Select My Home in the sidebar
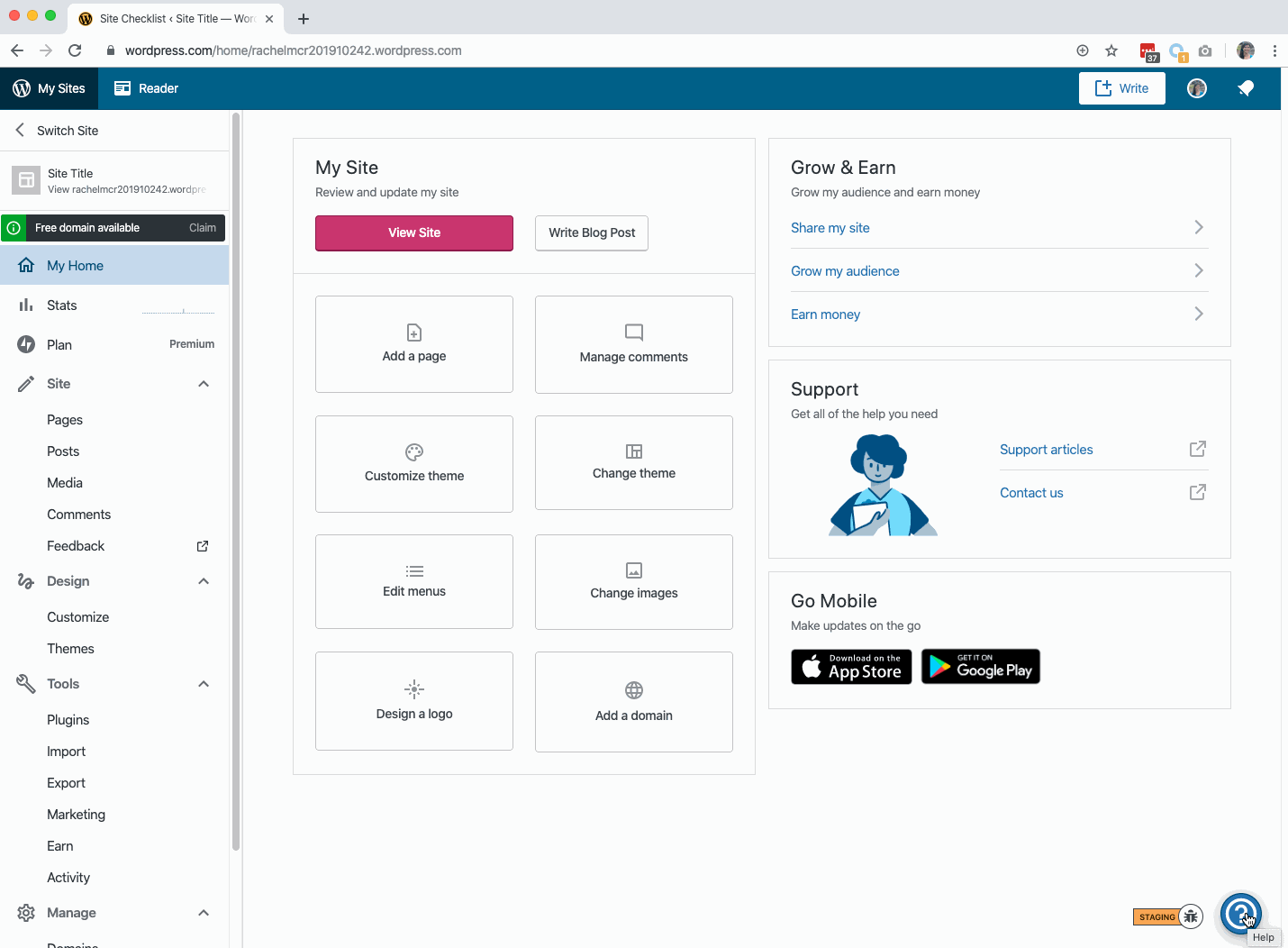The height and width of the screenshot is (948, 1288). pyautogui.click(x=114, y=266)
